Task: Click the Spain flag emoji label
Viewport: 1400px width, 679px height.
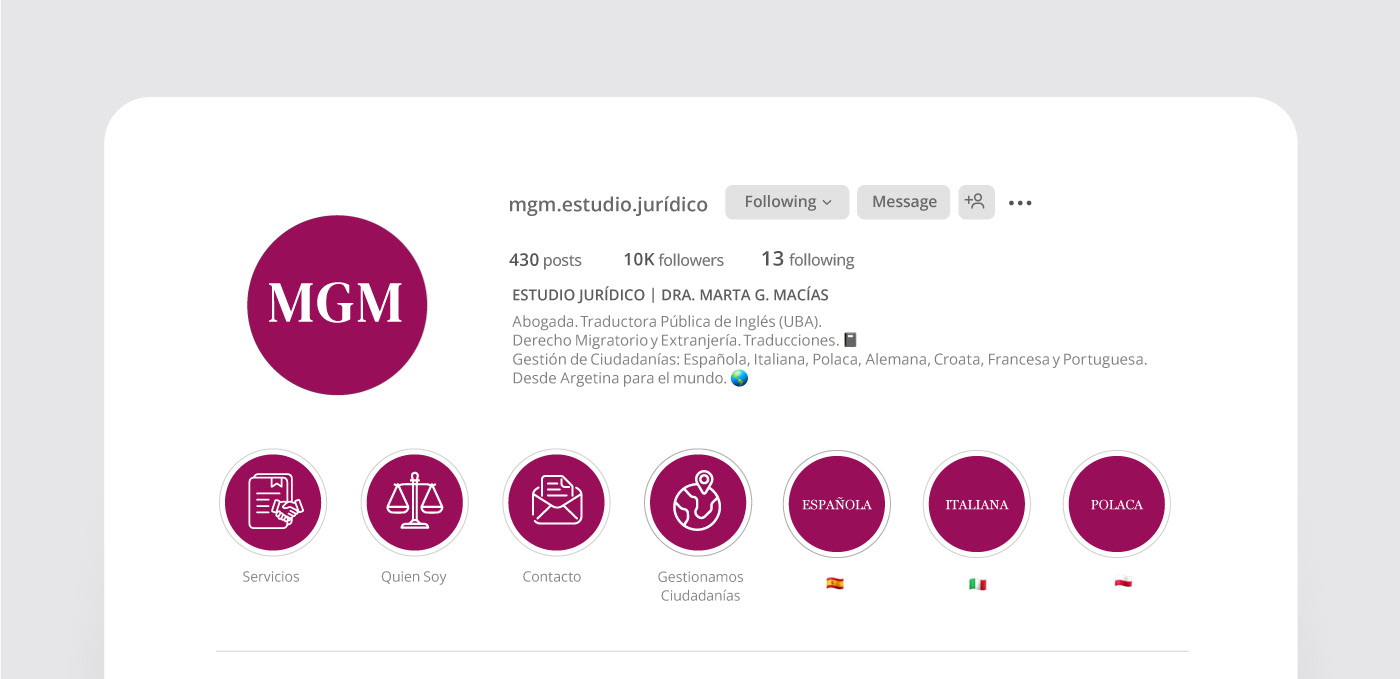Action: coord(835,583)
